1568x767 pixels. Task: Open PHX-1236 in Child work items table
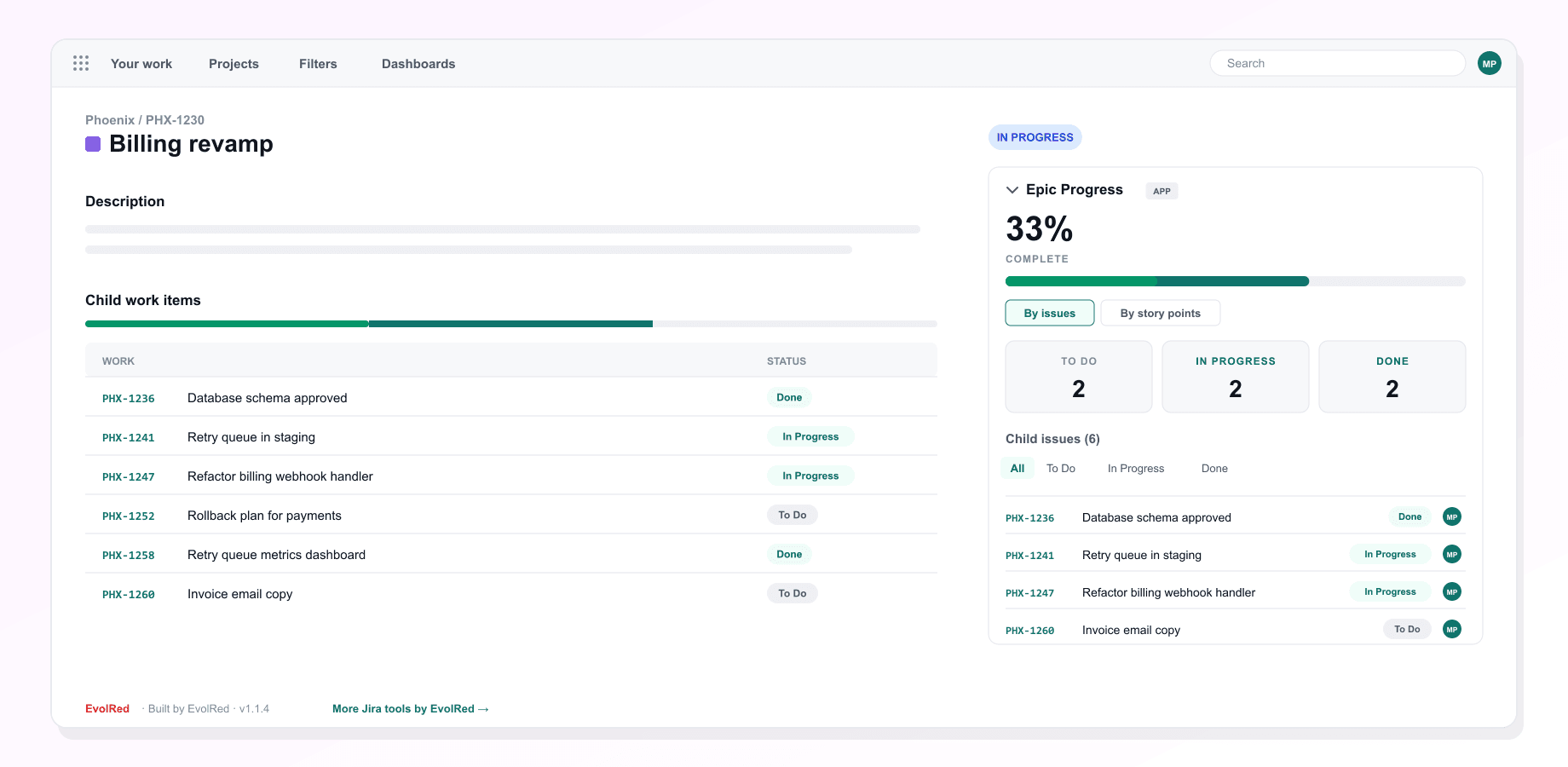129,398
